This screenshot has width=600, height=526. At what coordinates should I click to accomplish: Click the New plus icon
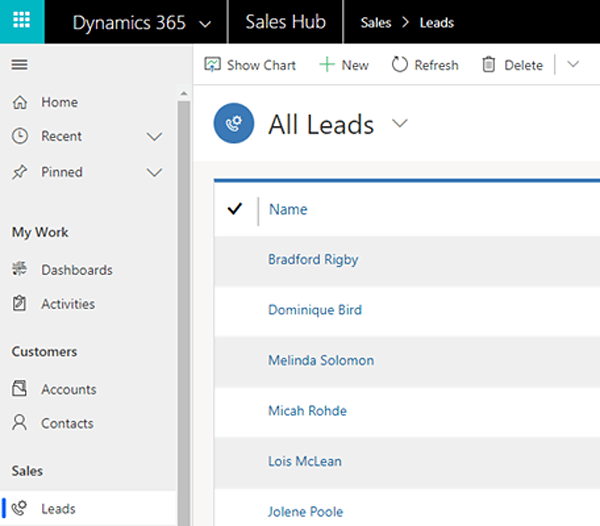click(327, 65)
